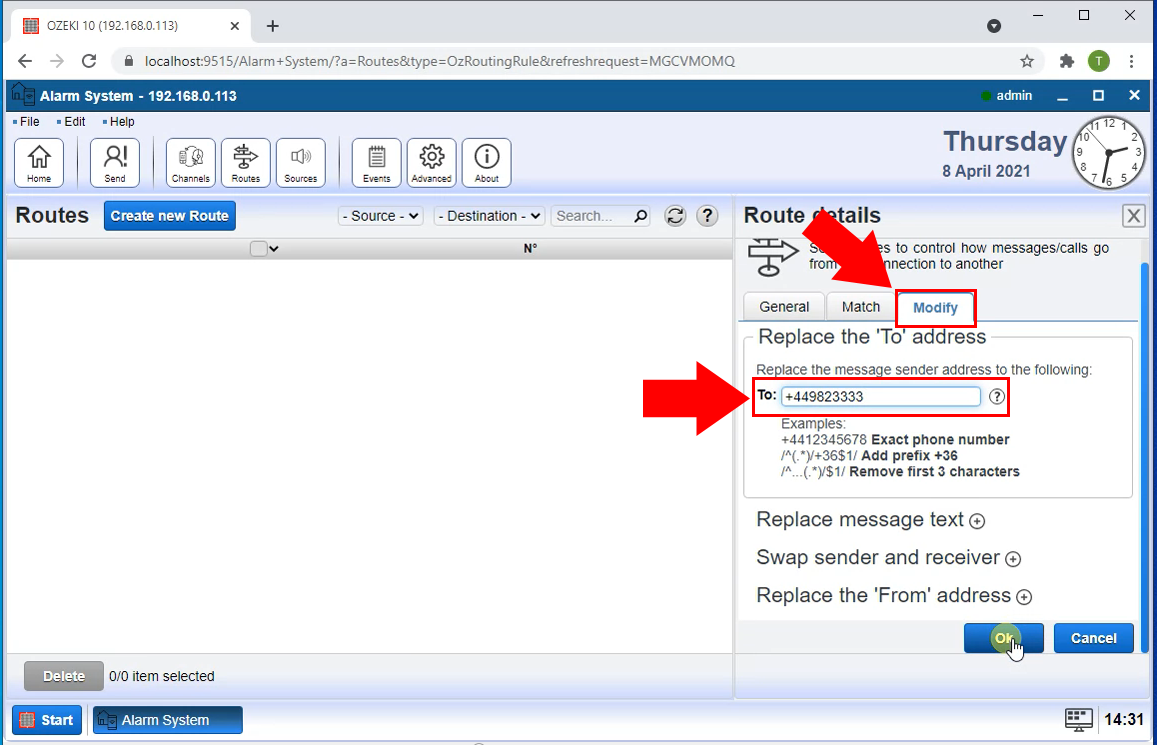Open the Destination filter dropdown
Screen dimensions: 1157x745
(489, 216)
